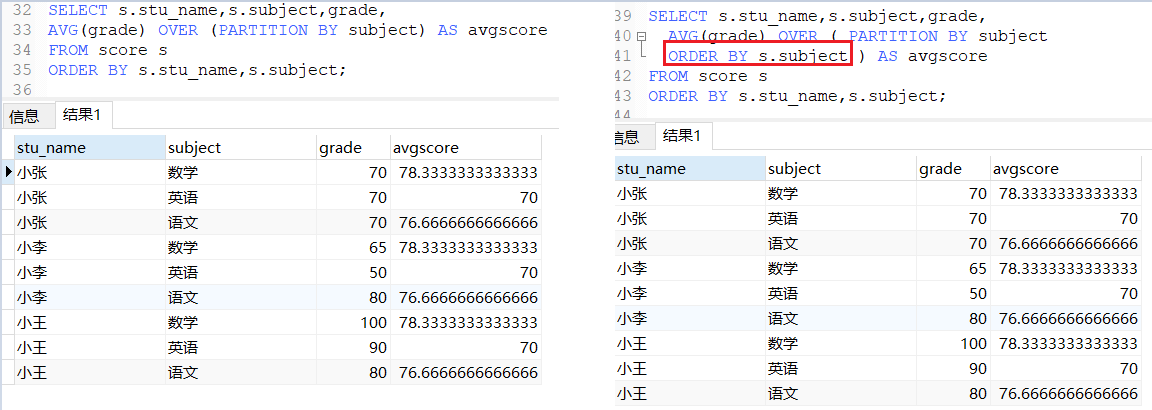Place cursor on FROM score s at line 42
The width and height of the screenshot is (1152, 410).
pyautogui.click(x=708, y=76)
